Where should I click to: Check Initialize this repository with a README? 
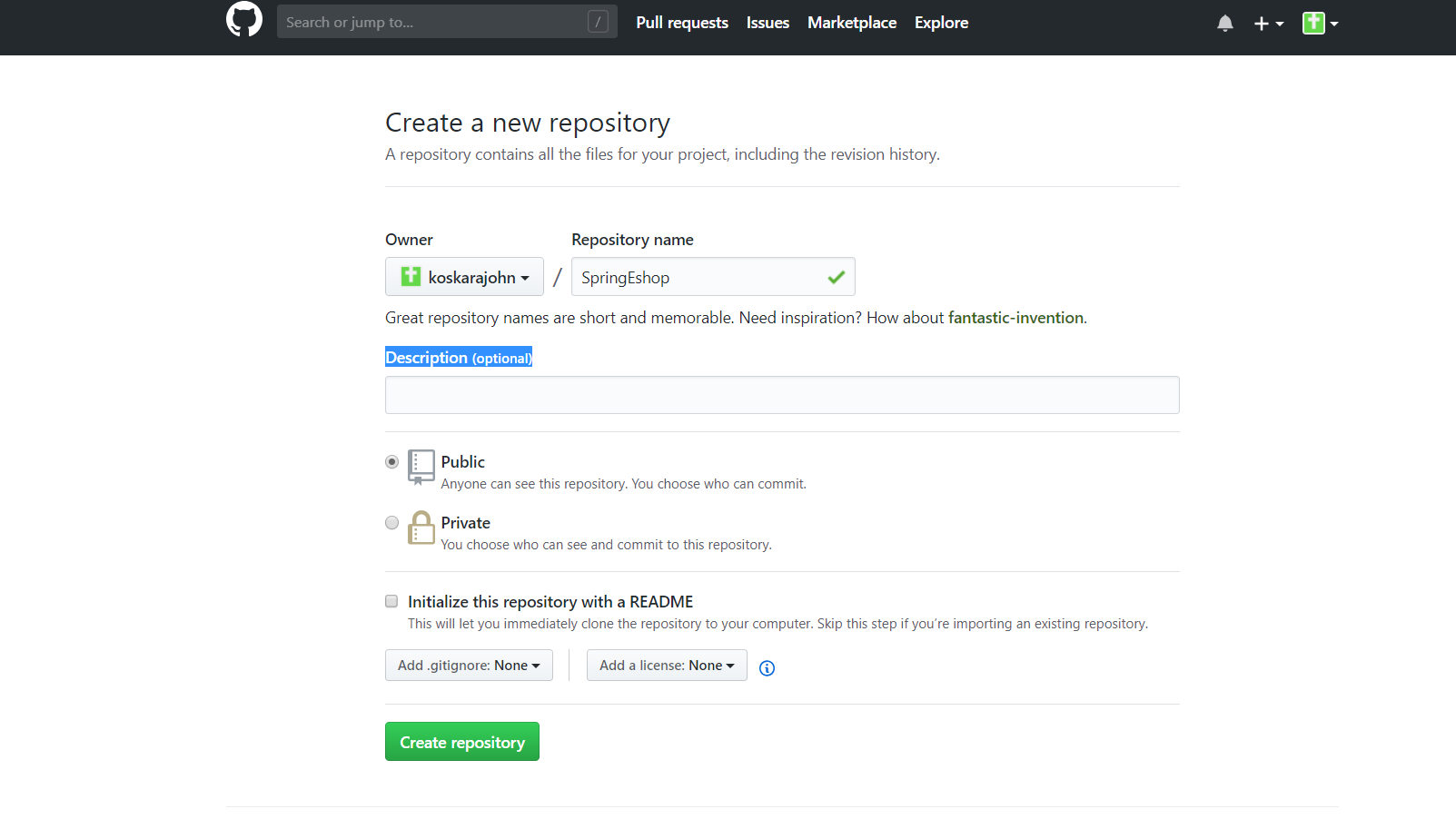391,601
